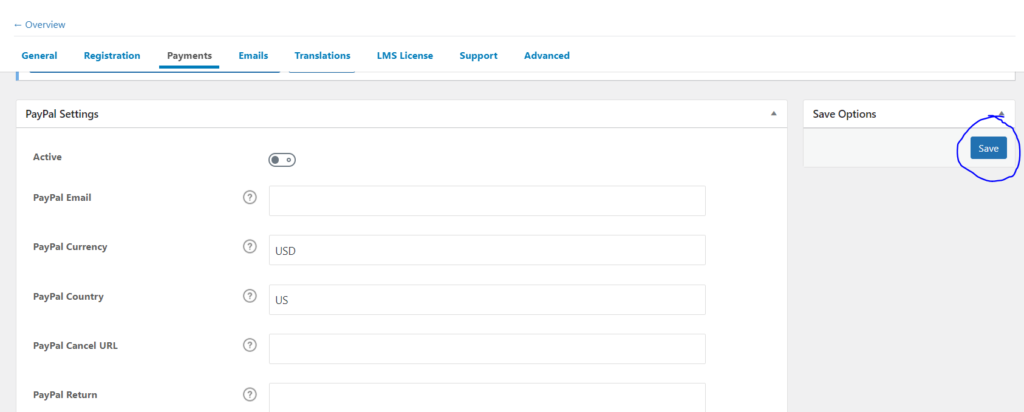Collapse the Save Options panel arrow
The height and width of the screenshot is (412, 1024).
click(1002, 114)
